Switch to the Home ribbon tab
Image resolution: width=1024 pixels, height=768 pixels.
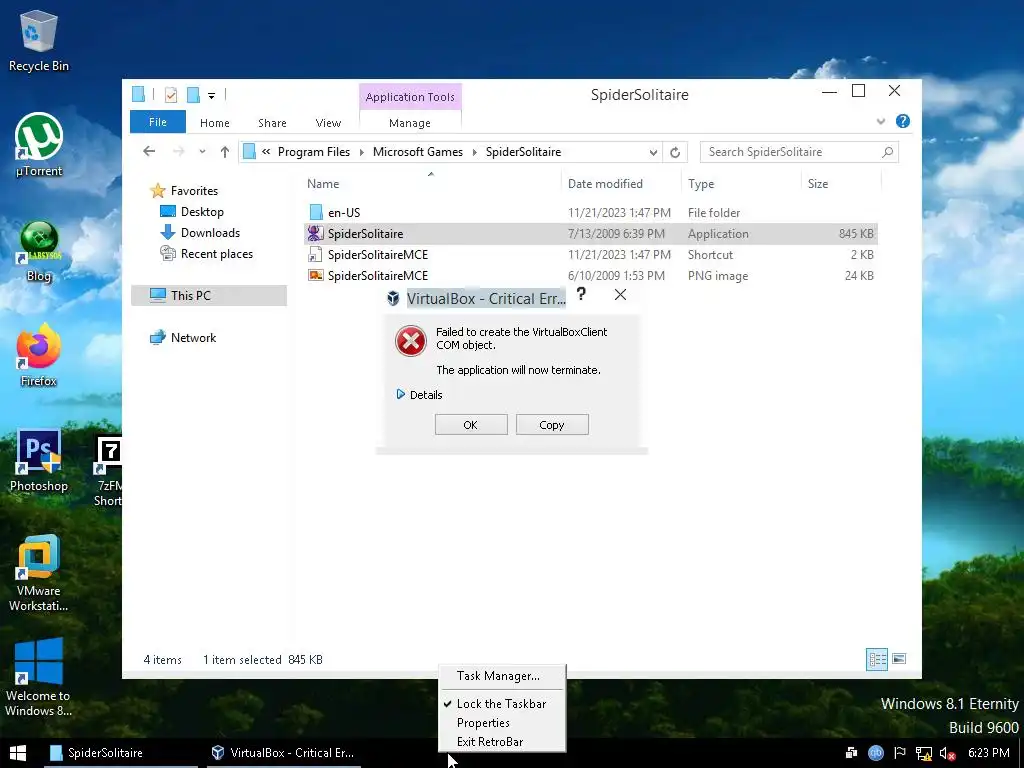click(x=214, y=123)
